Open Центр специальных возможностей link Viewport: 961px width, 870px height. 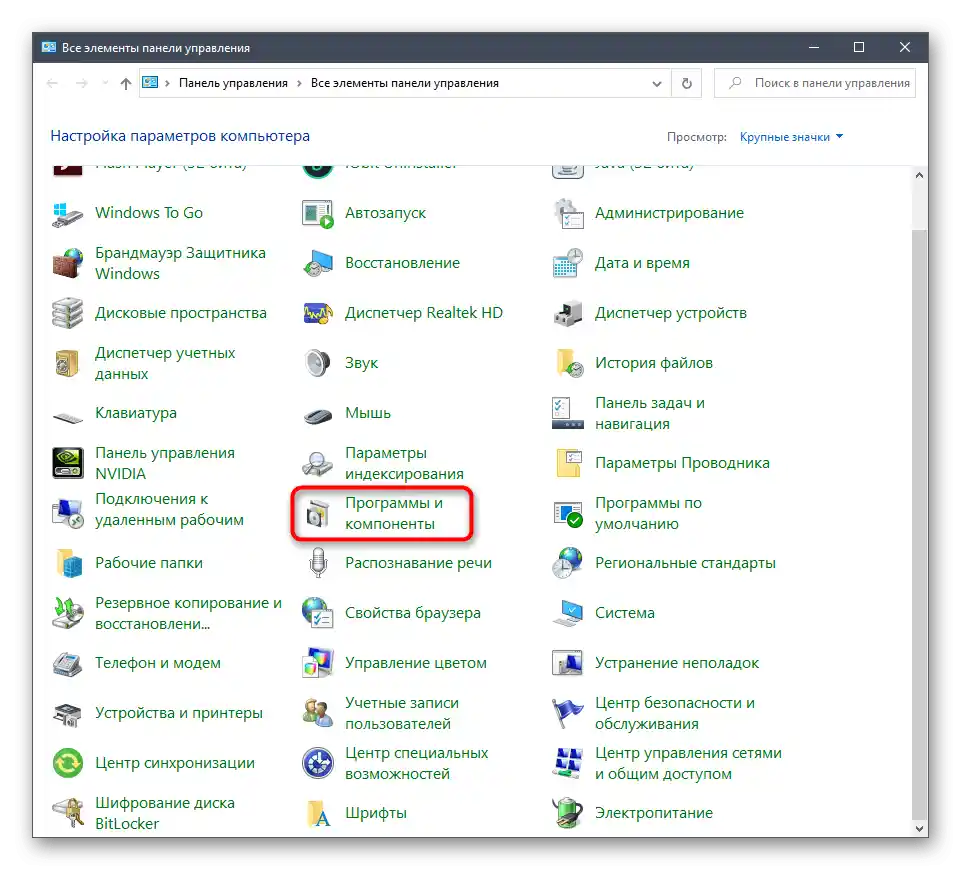416,763
